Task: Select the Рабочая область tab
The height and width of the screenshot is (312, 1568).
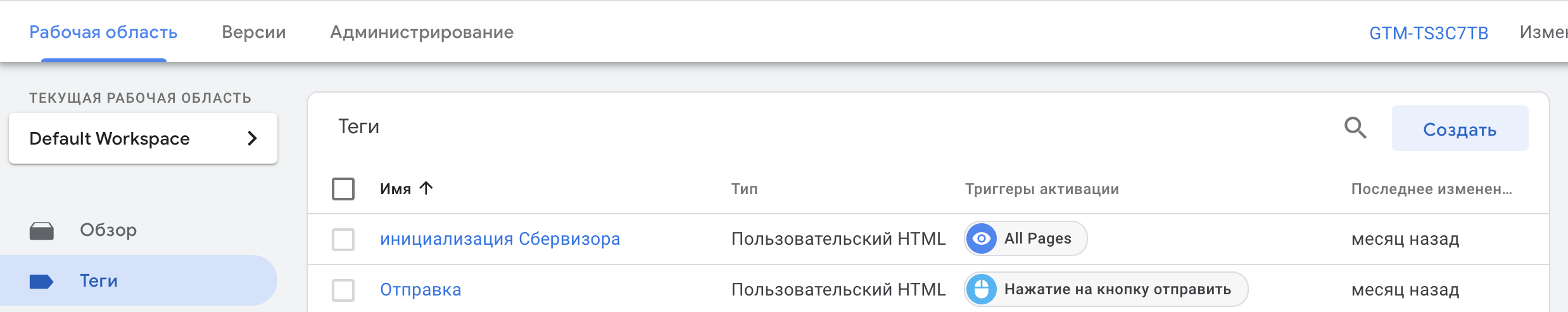Action: [103, 32]
